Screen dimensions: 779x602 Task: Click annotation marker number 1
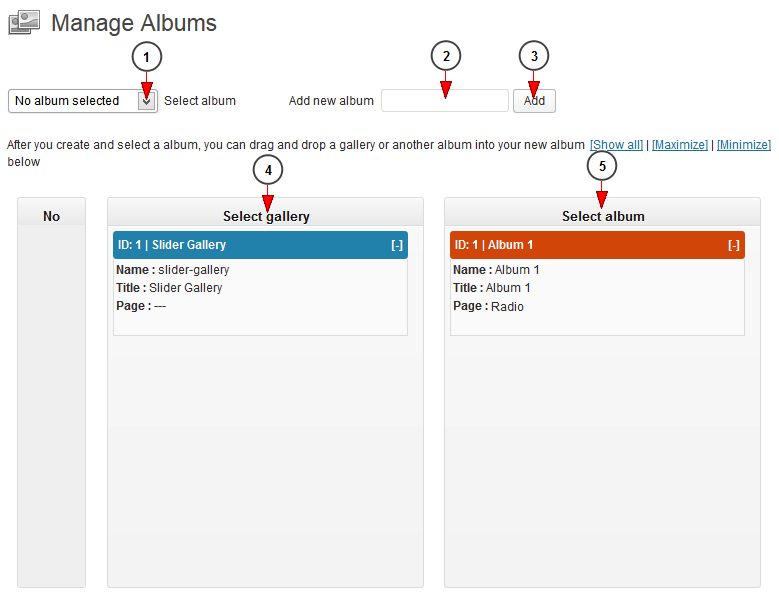point(147,57)
